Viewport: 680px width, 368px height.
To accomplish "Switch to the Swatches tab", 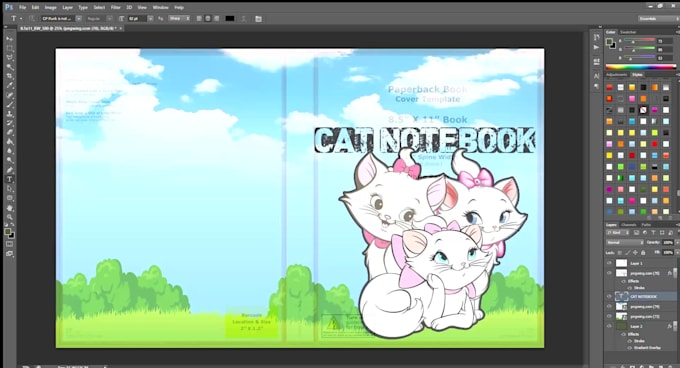I will click(x=628, y=32).
